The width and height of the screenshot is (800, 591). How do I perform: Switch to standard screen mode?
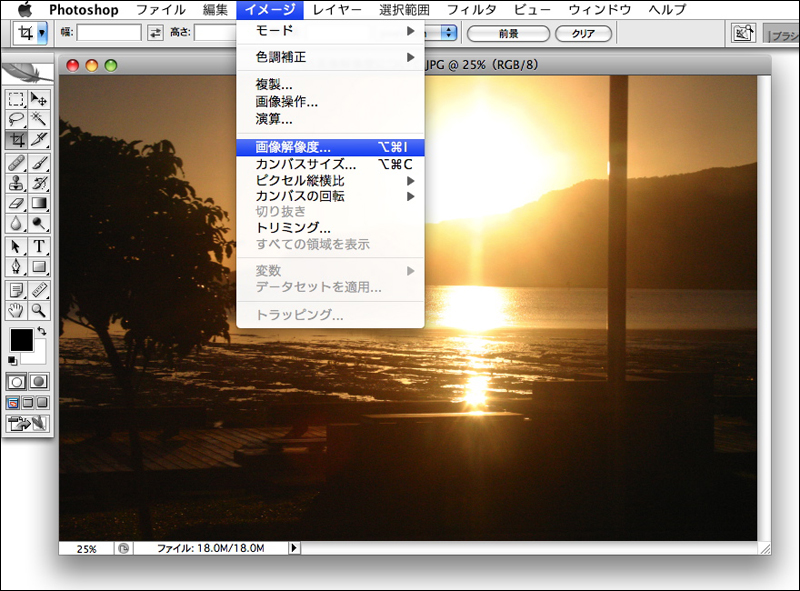coord(12,402)
